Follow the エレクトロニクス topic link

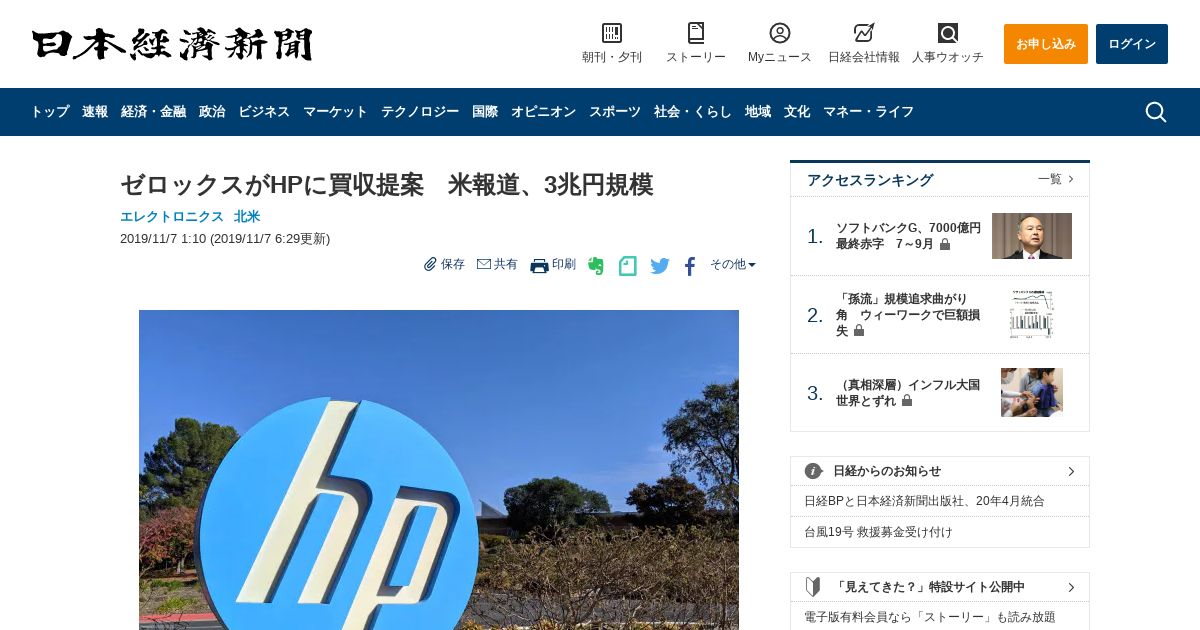click(172, 216)
